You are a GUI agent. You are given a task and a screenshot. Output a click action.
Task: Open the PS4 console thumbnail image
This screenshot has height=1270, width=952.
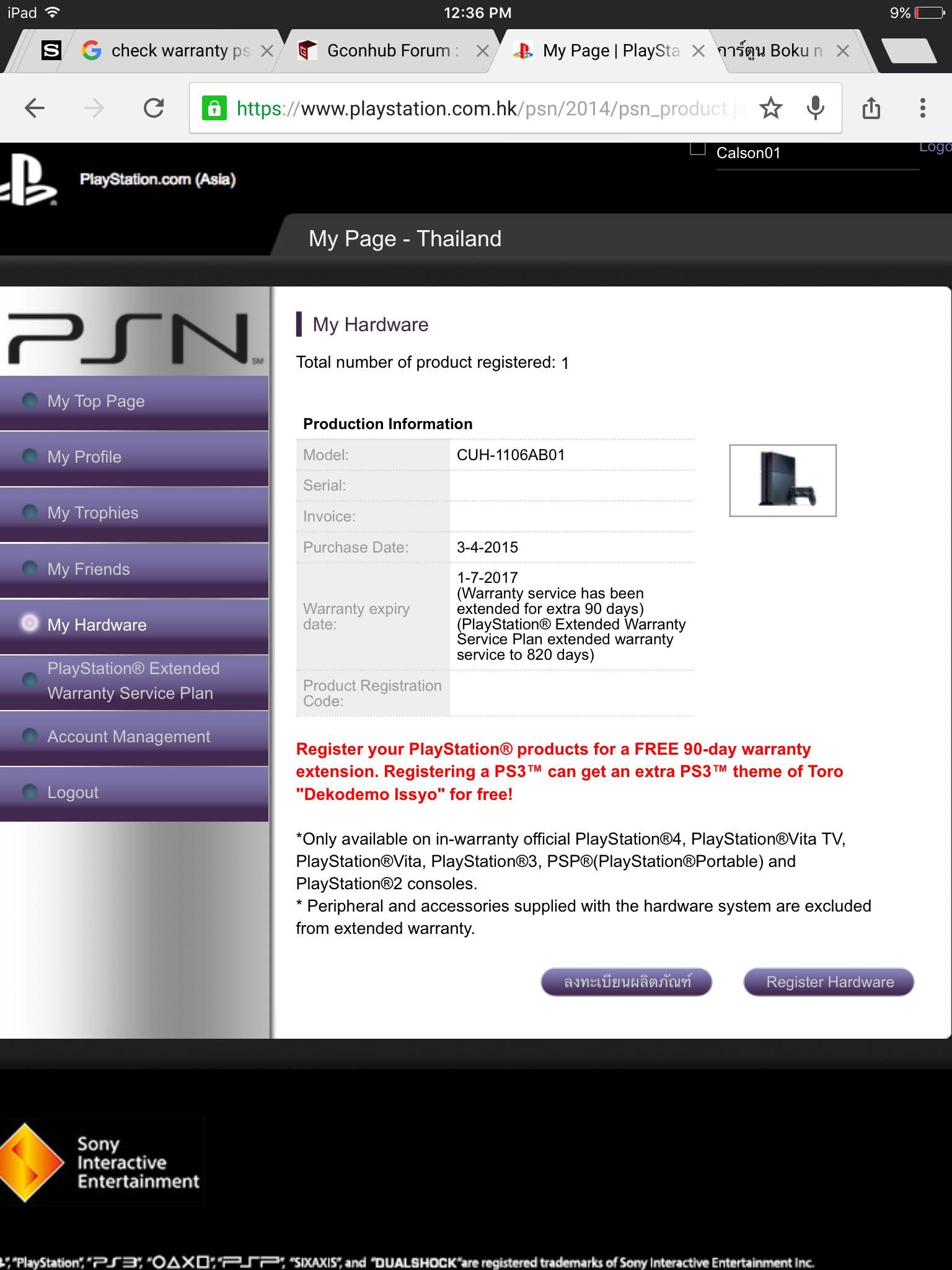(x=783, y=481)
